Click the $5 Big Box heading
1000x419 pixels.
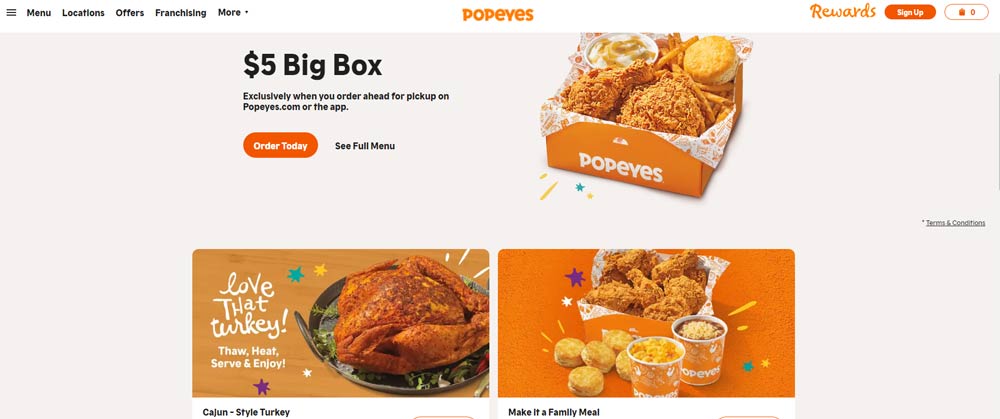(312, 65)
